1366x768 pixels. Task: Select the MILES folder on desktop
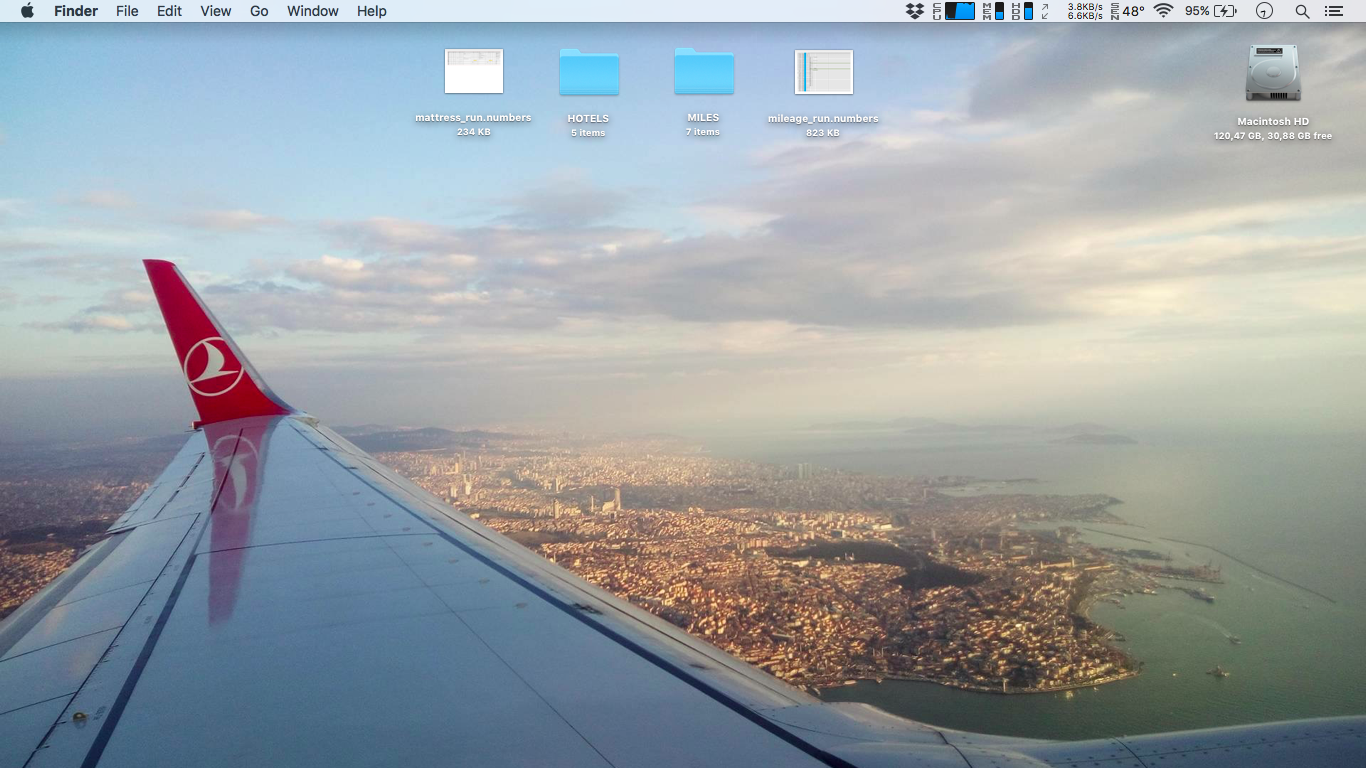(704, 72)
